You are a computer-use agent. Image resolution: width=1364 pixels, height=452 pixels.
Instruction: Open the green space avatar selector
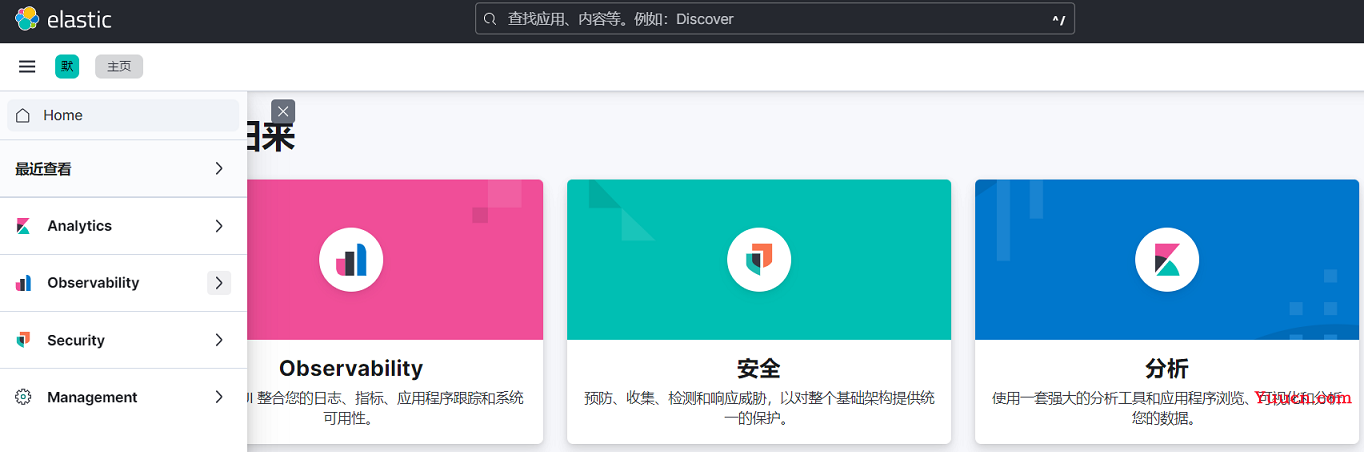(67, 67)
